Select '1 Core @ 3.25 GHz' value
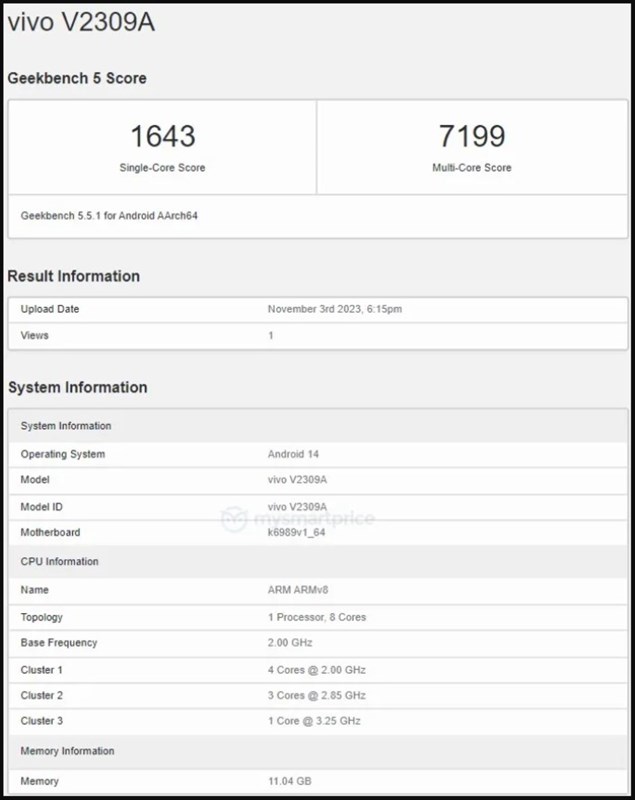The image size is (635, 800). [x=314, y=721]
